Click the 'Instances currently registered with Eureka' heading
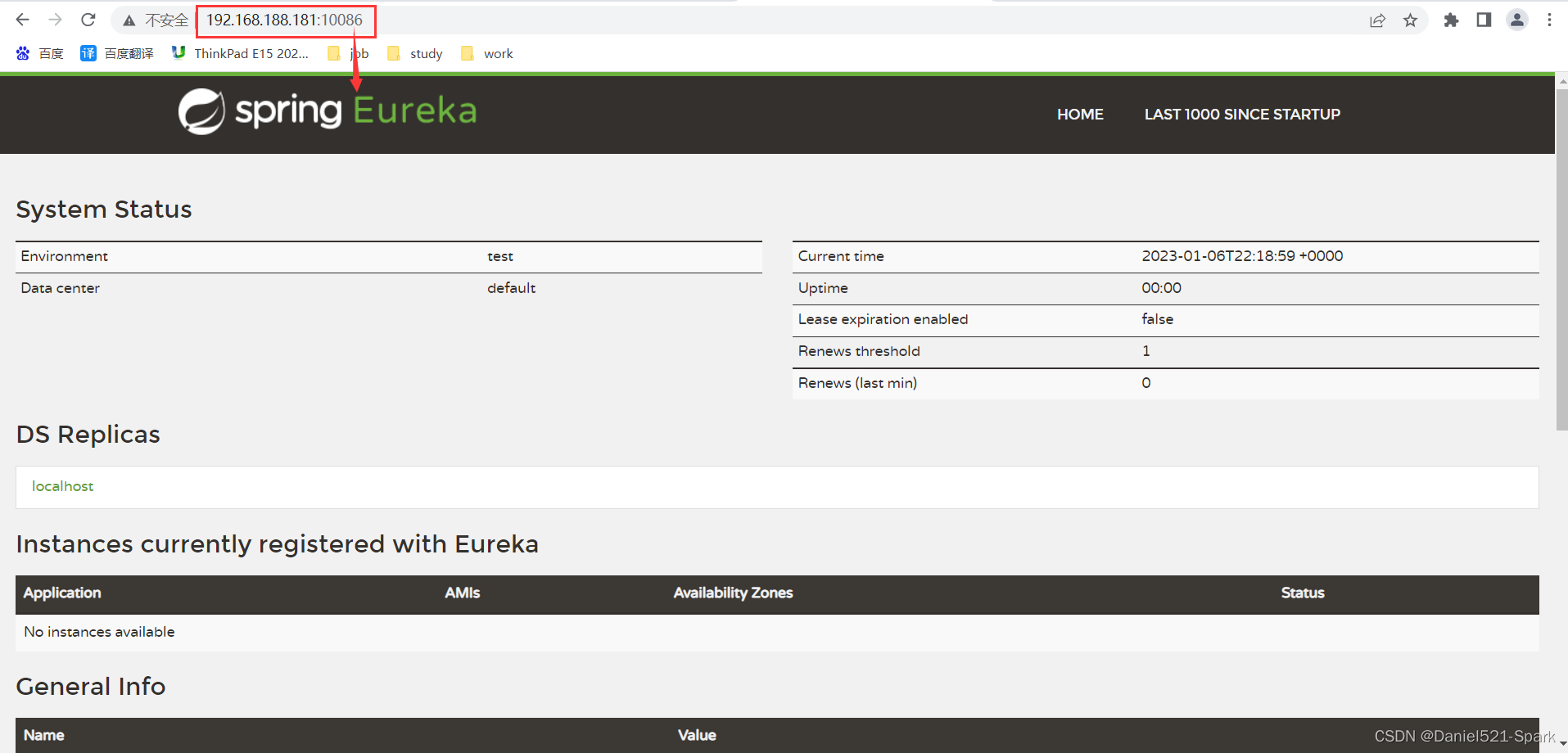The width and height of the screenshot is (1568, 753). coord(277,544)
